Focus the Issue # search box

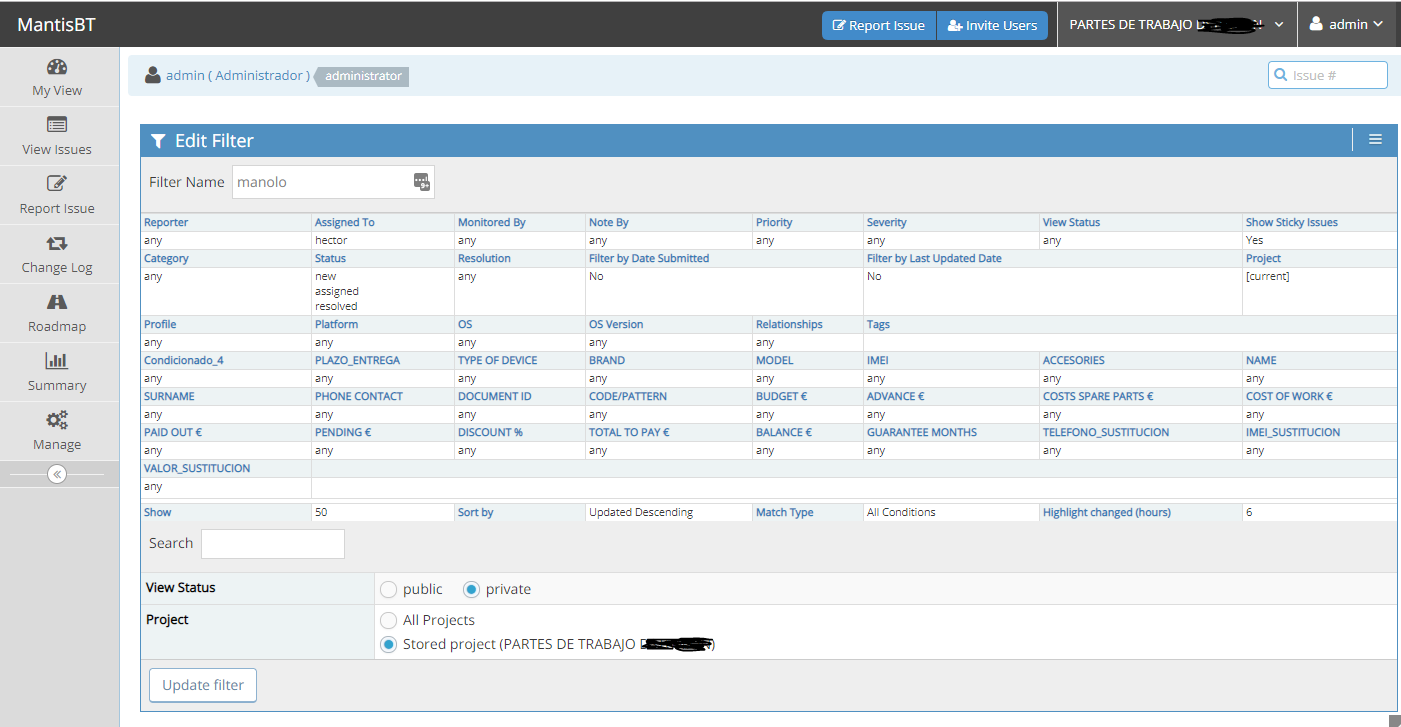pyautogui.click(x=1336, y=75)
